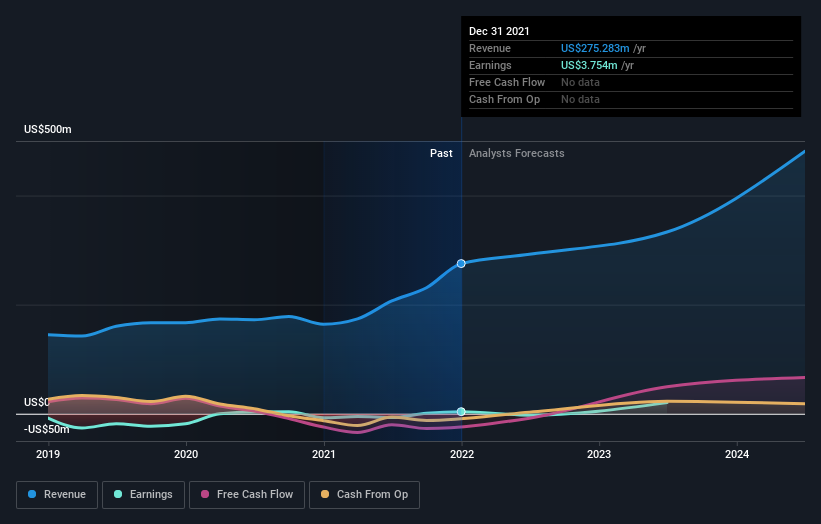Click the 2021 x-axis label
821x524 pixels.
[324, 454]
